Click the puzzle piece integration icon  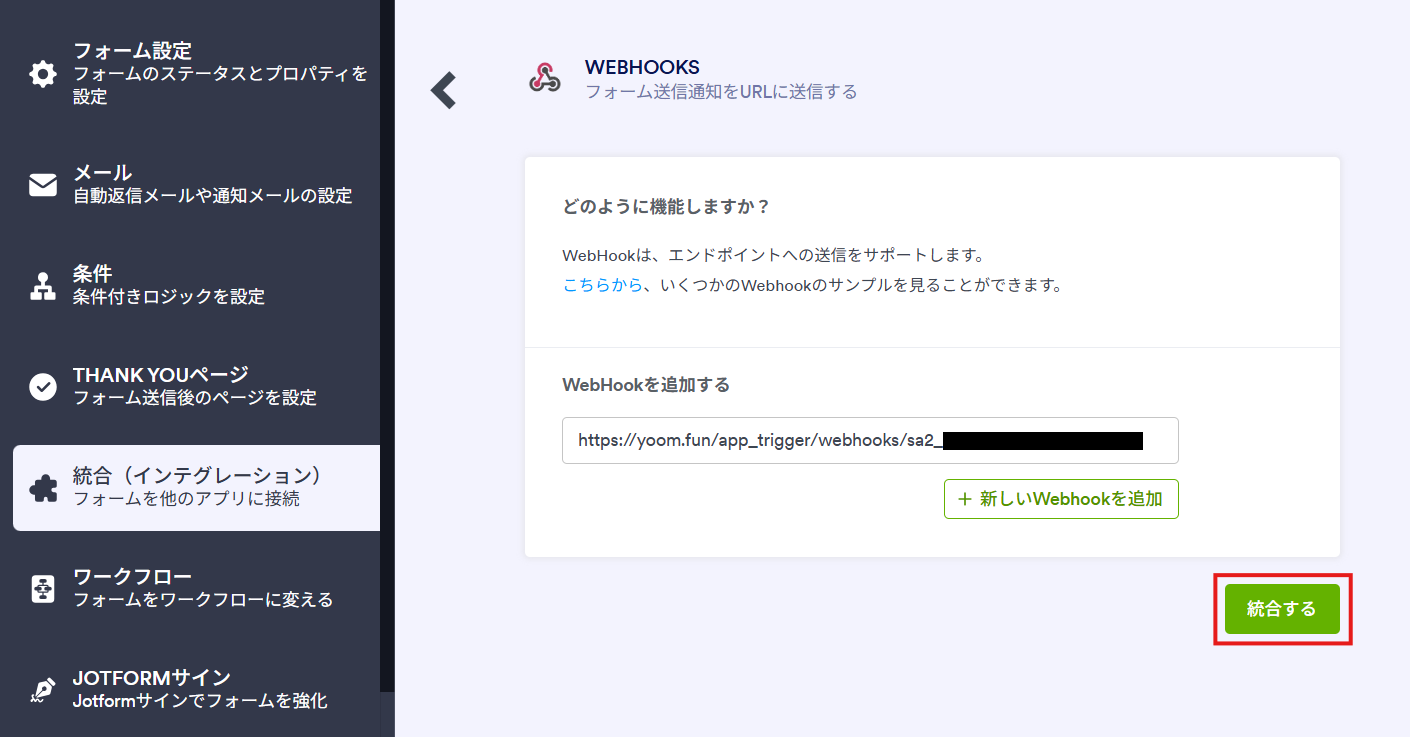[x=43, y=488]
